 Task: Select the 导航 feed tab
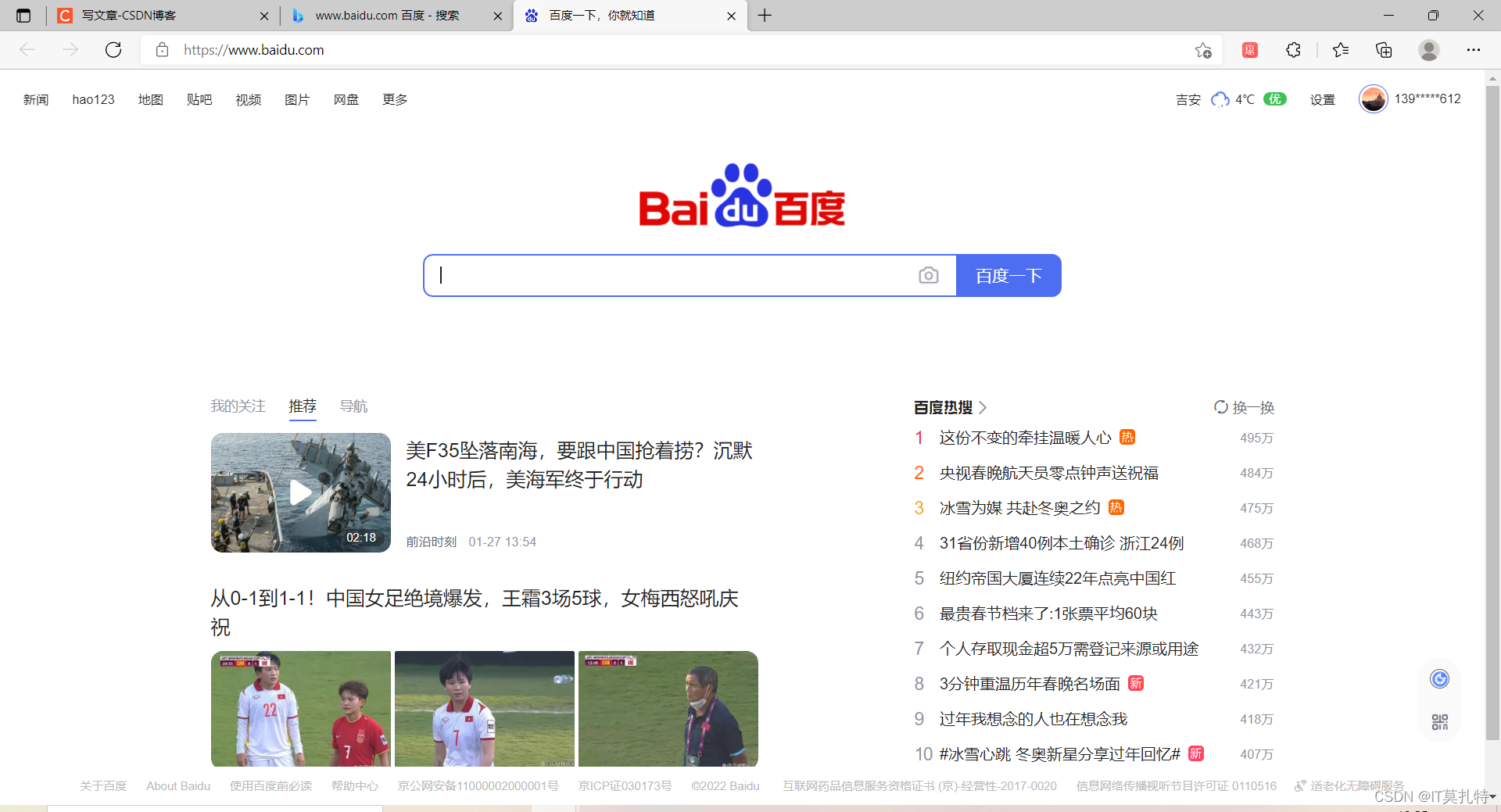[x=353, y=406]
